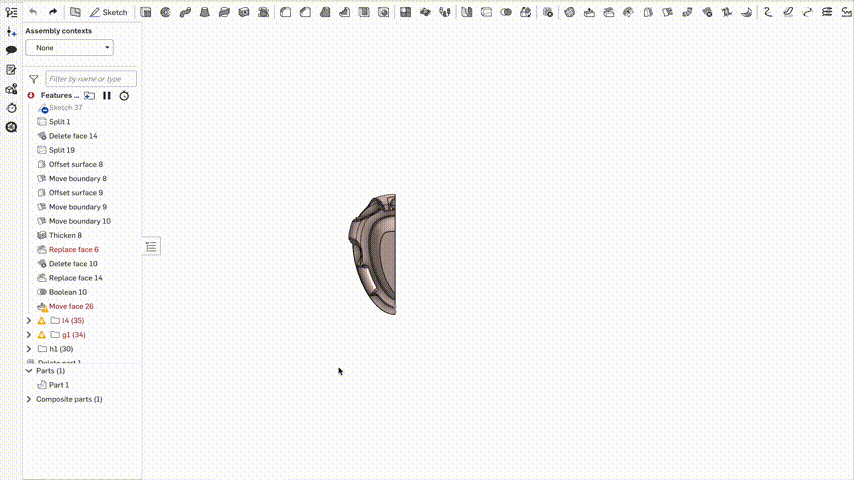The width and height of the screenshot is (854, 480).
Task: Select the Delete face 10 feature
Action: tap(73, 264)
